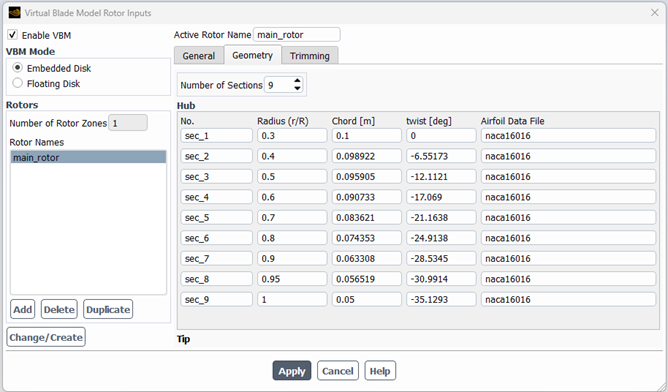Edit the Radius value 0.6 for sec_4
668x392 pixels.
292,197
